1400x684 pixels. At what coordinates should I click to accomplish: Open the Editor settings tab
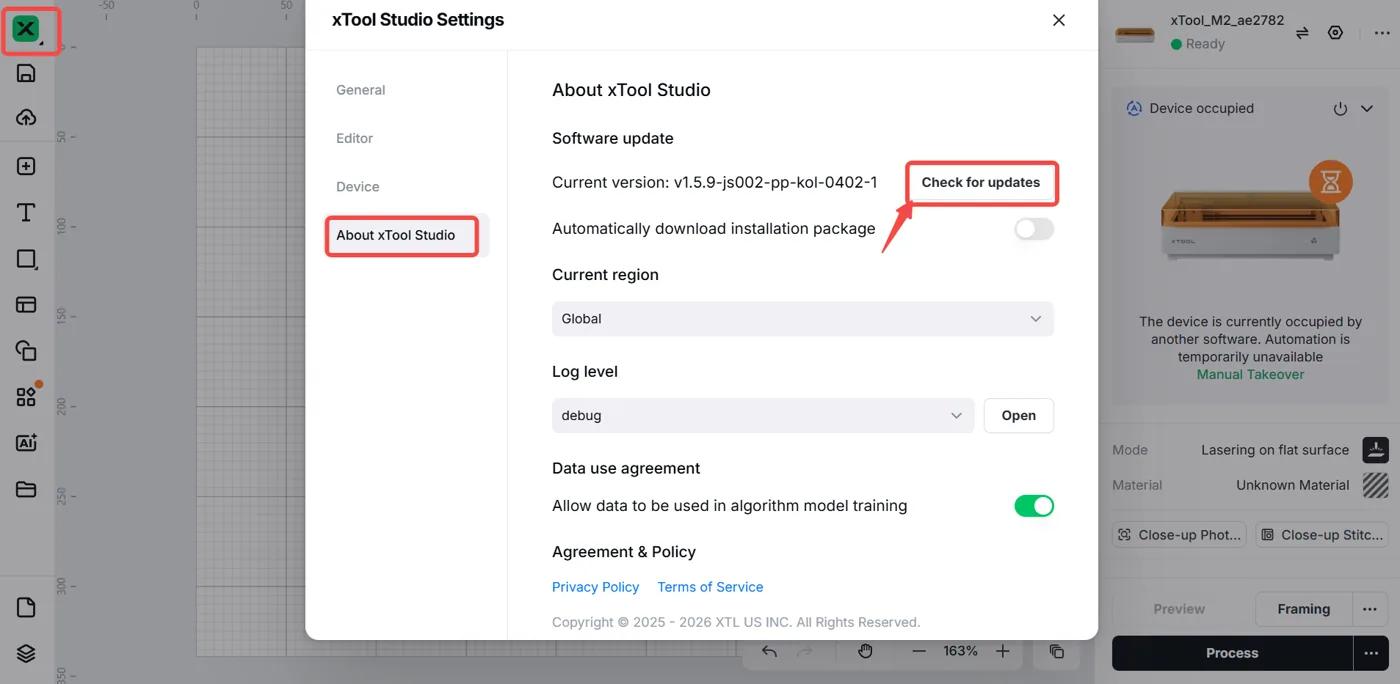tap(355, 138)
